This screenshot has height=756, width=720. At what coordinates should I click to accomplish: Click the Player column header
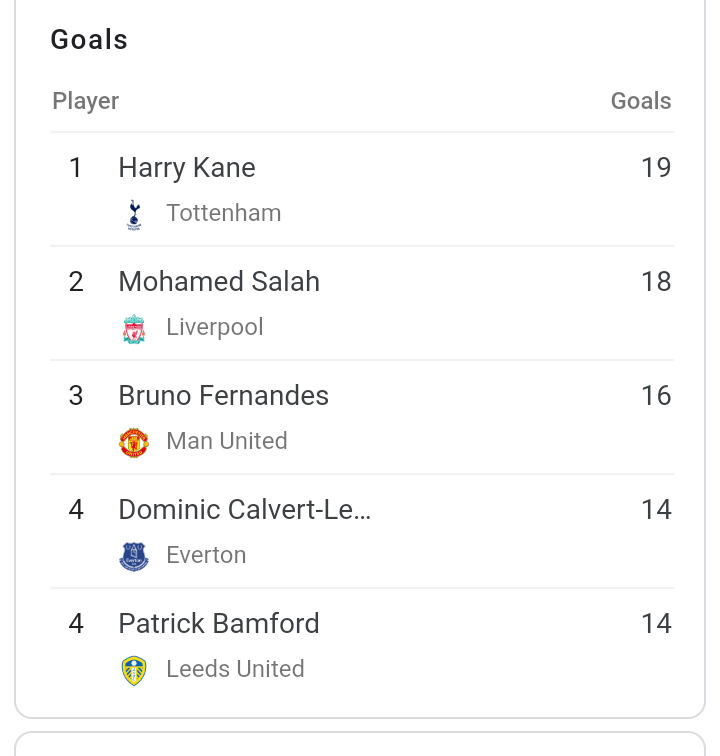click(85, 101)
